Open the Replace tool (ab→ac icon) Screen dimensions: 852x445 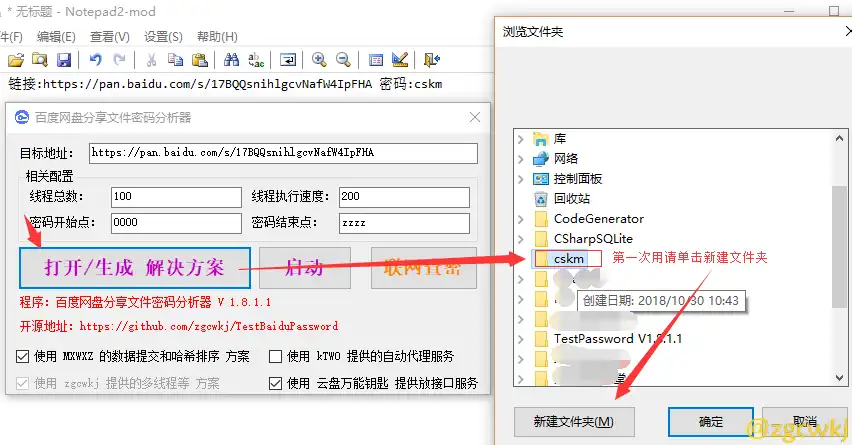pos(256,60)
